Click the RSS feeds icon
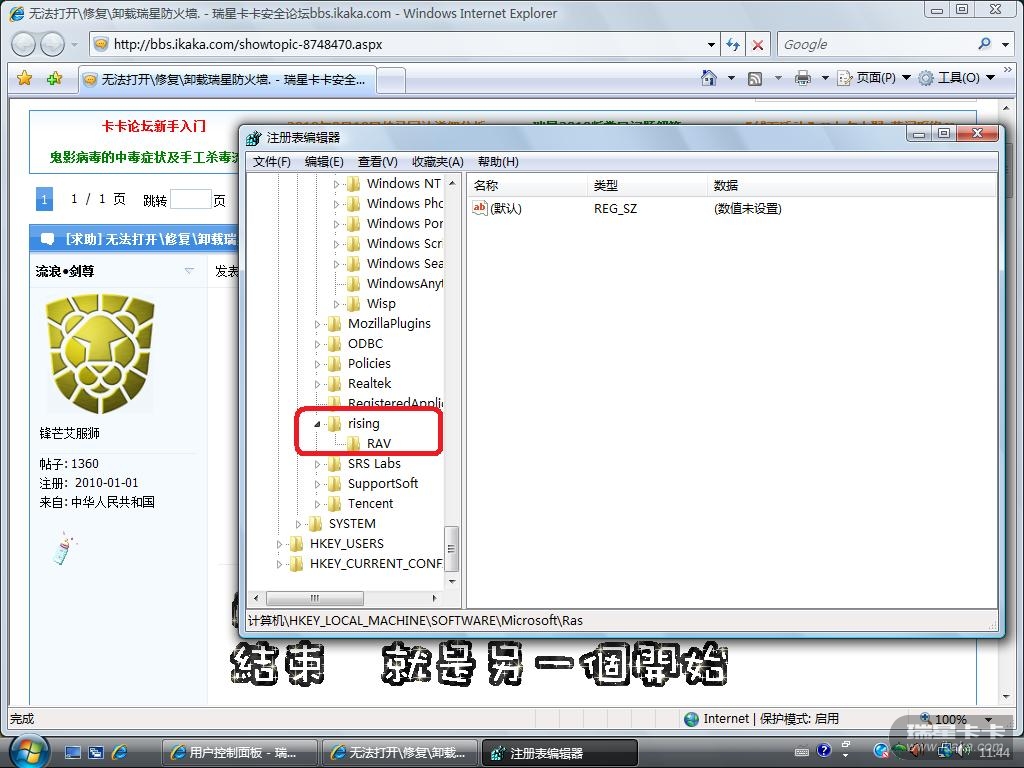 pyautogui.click(x=755, y=78)
